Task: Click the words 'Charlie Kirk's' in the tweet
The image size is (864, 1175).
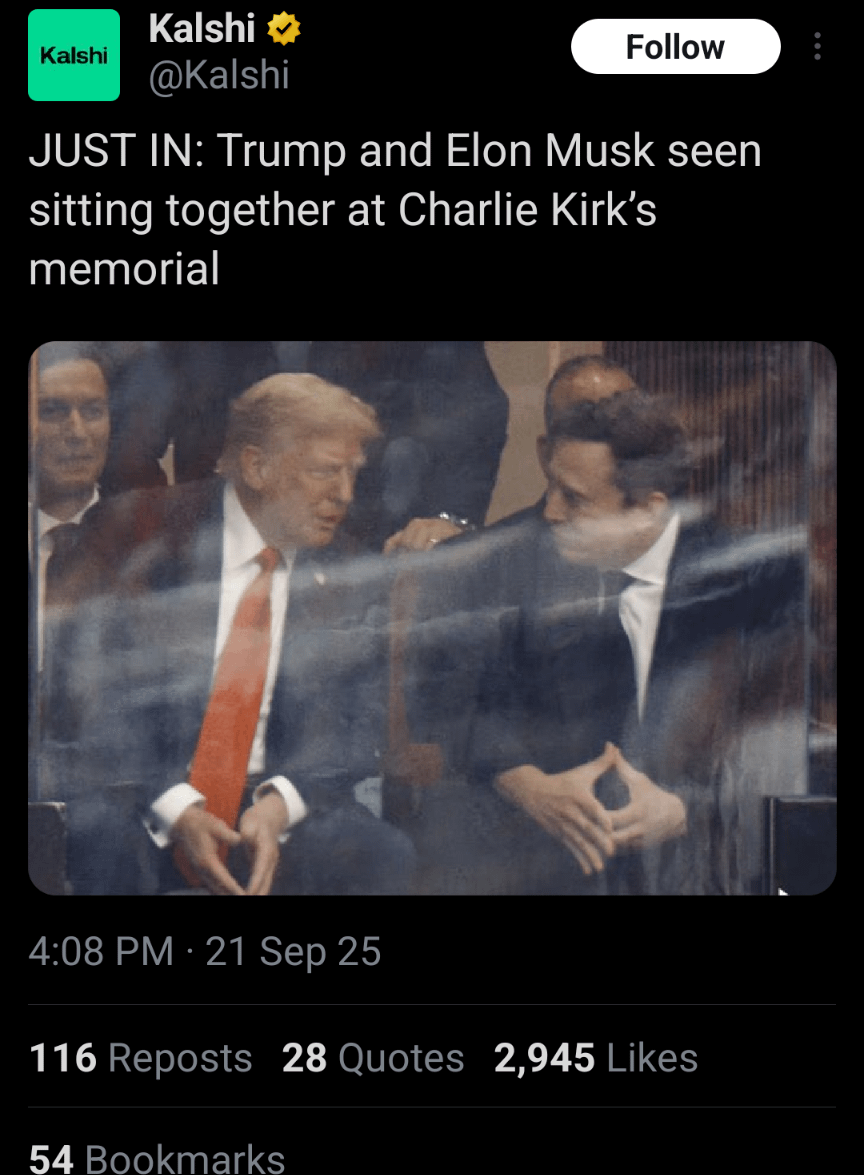Action: click(528, 209)
